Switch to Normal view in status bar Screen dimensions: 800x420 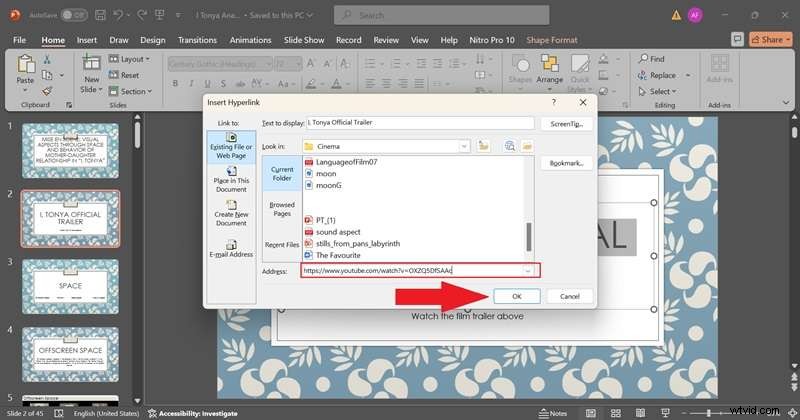pyautogui.click(x=591, y=413)
